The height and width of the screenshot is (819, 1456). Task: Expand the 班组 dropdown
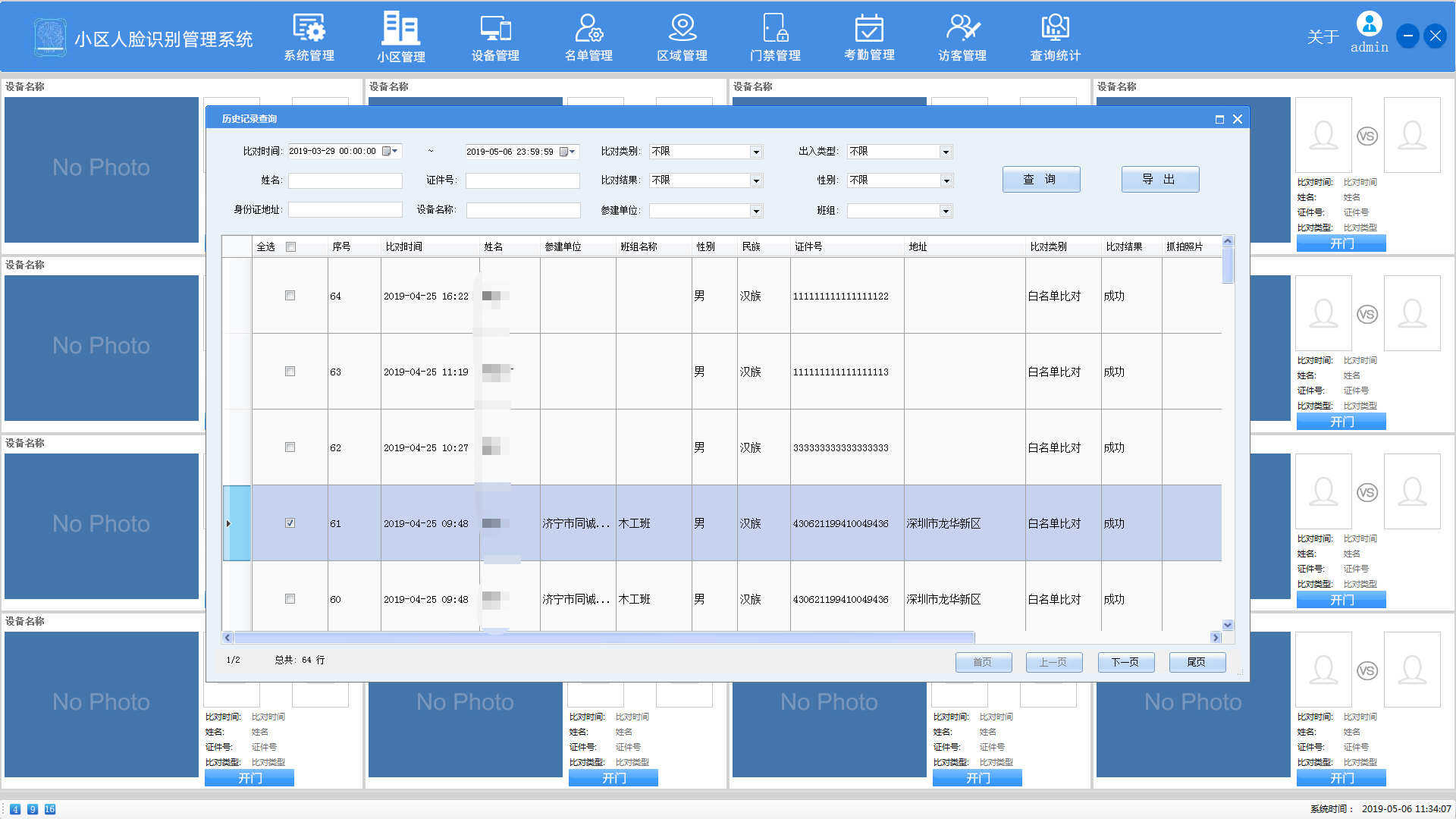click(x=946, y=211)
